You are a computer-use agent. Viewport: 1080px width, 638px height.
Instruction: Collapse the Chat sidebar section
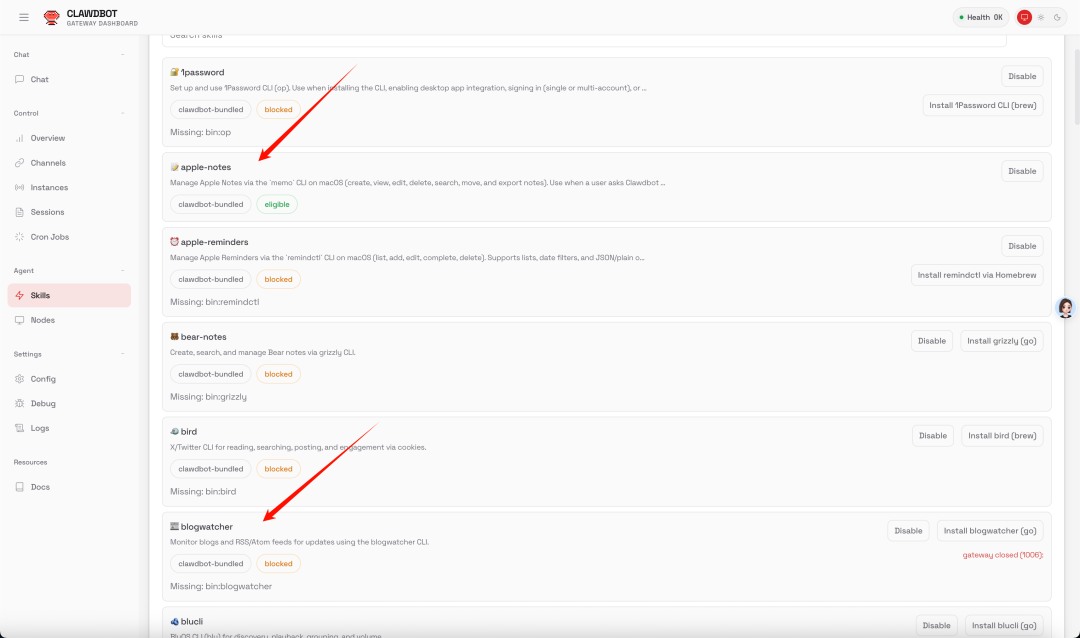point(123,54)
